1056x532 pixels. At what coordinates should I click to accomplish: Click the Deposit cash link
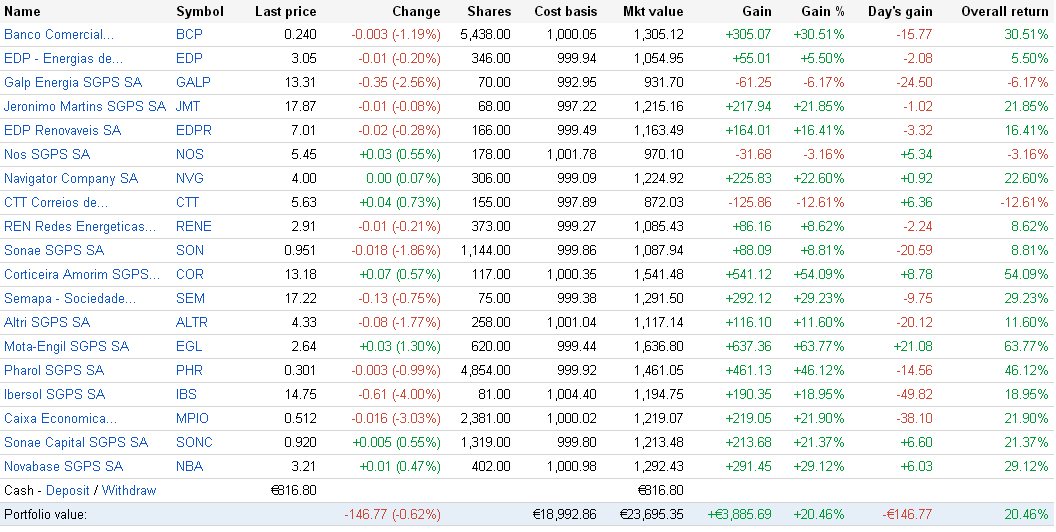[x=67, y=490]
